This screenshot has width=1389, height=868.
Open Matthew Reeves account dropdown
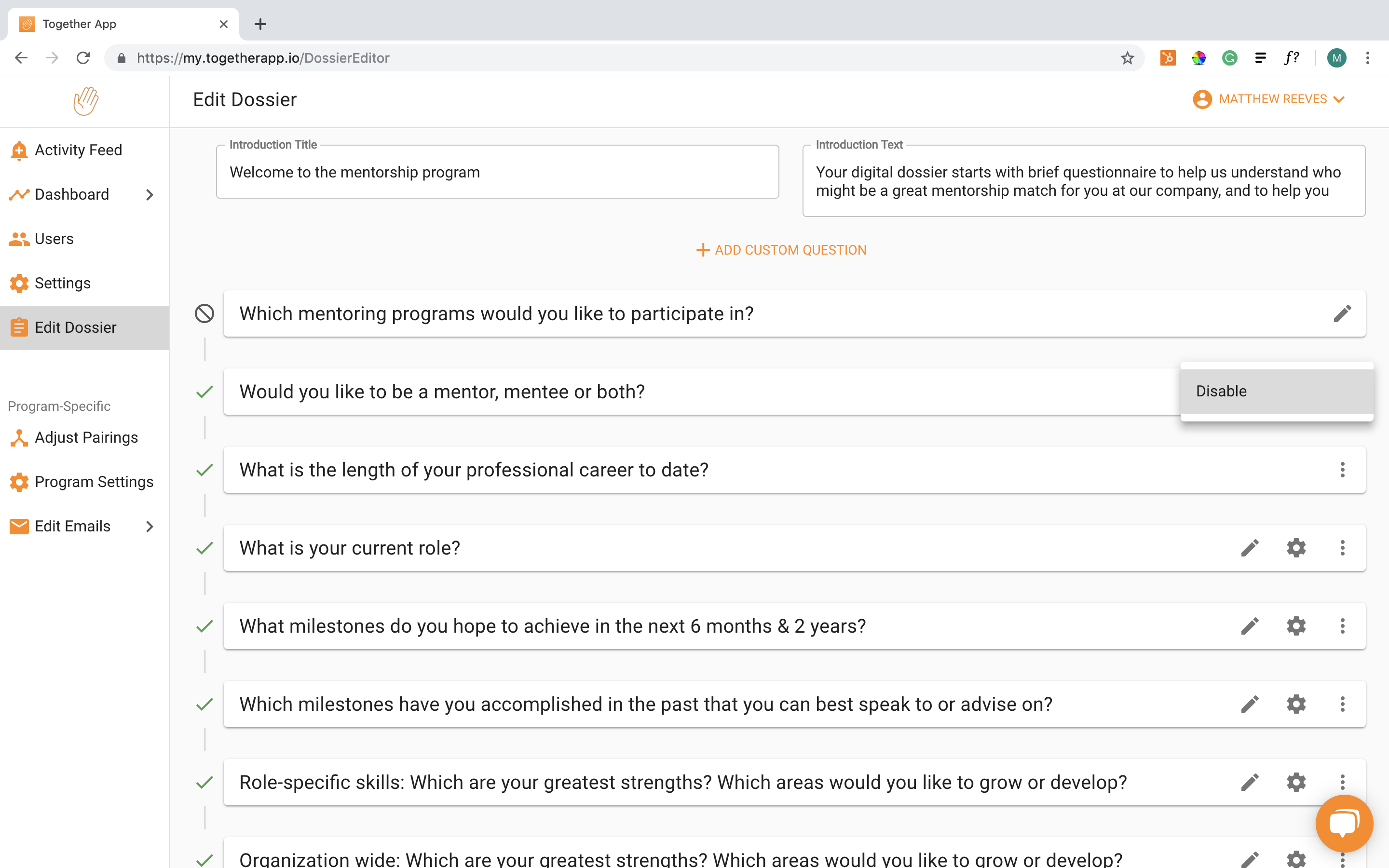tap(1268, 99)
